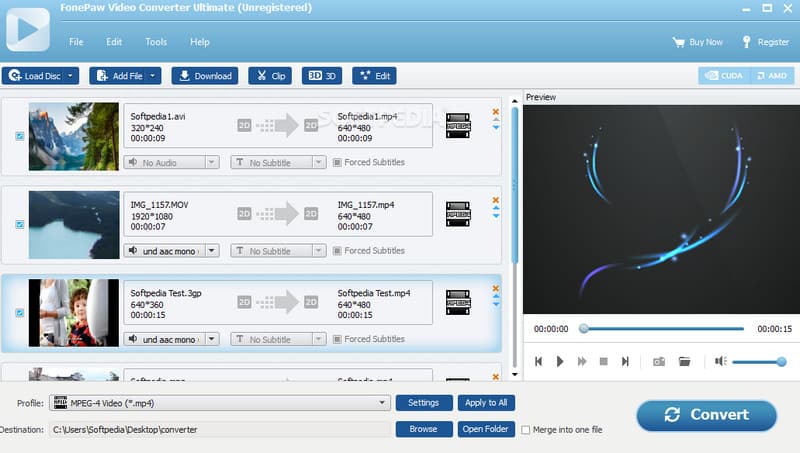The height and width of the screenshot is (453, 800).
Task: Click the MPEG format icon for IMG_1157.MOV
Action: click(458, 211)
